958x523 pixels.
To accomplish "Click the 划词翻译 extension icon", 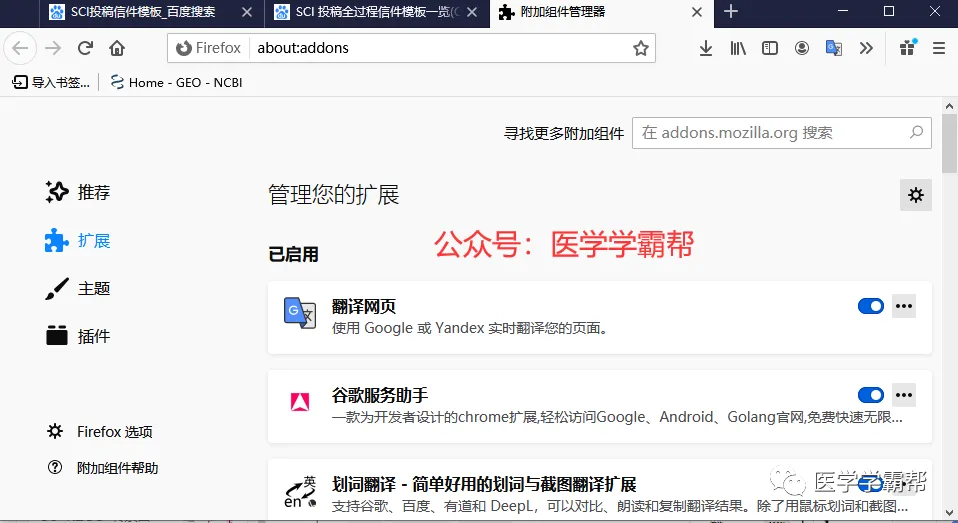I will click(x=299, y=492).
